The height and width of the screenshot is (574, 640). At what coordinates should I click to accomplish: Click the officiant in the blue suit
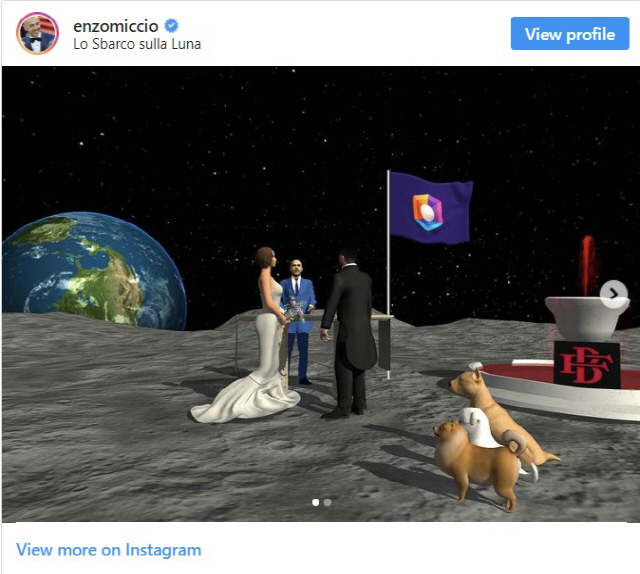pyautogui.click(x=299, y=318)
